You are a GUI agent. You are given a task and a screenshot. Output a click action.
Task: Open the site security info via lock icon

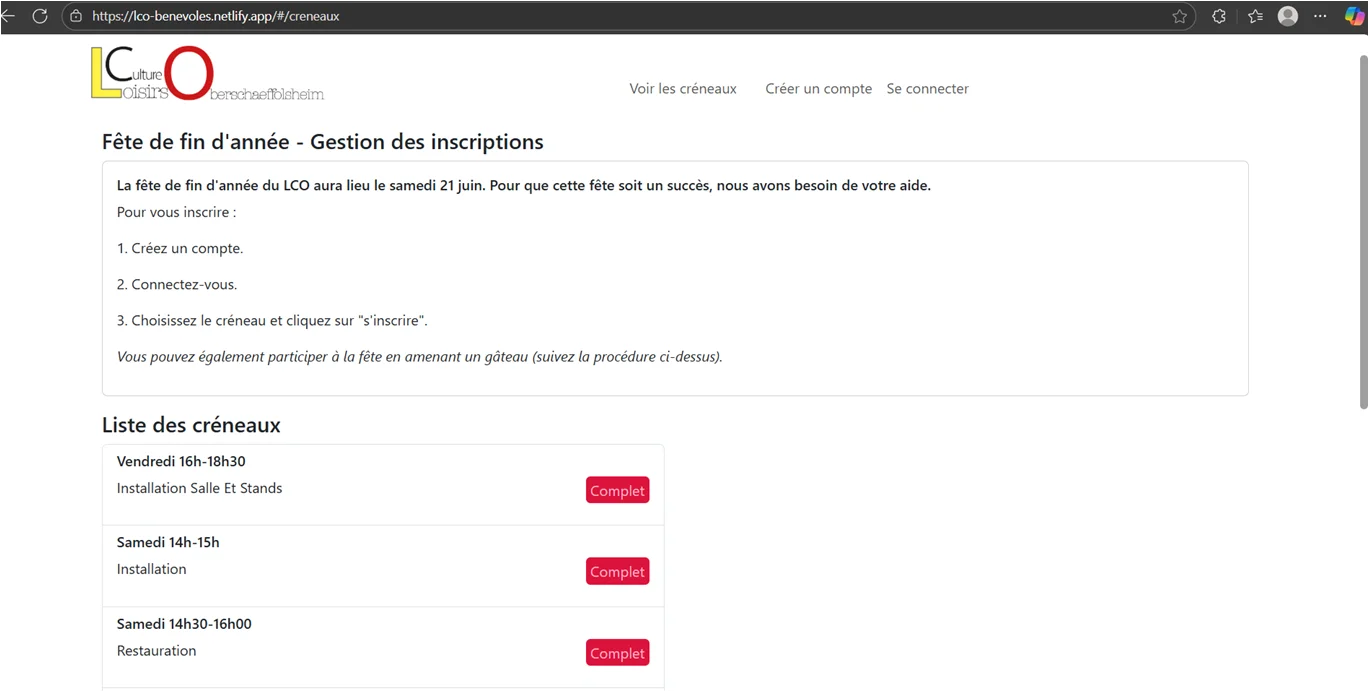pyautogui.click(x=75, y=16)
